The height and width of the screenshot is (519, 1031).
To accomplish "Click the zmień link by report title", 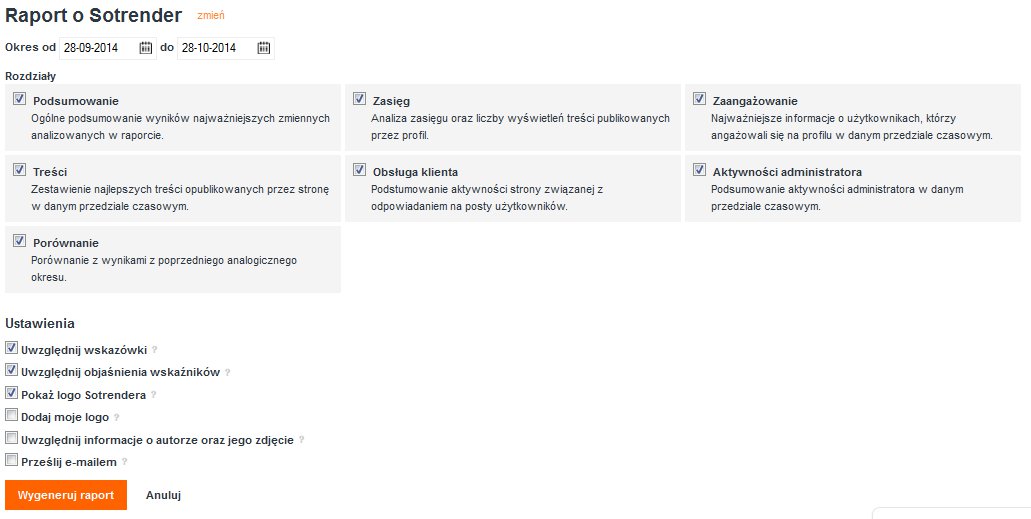I will (211, 16).
